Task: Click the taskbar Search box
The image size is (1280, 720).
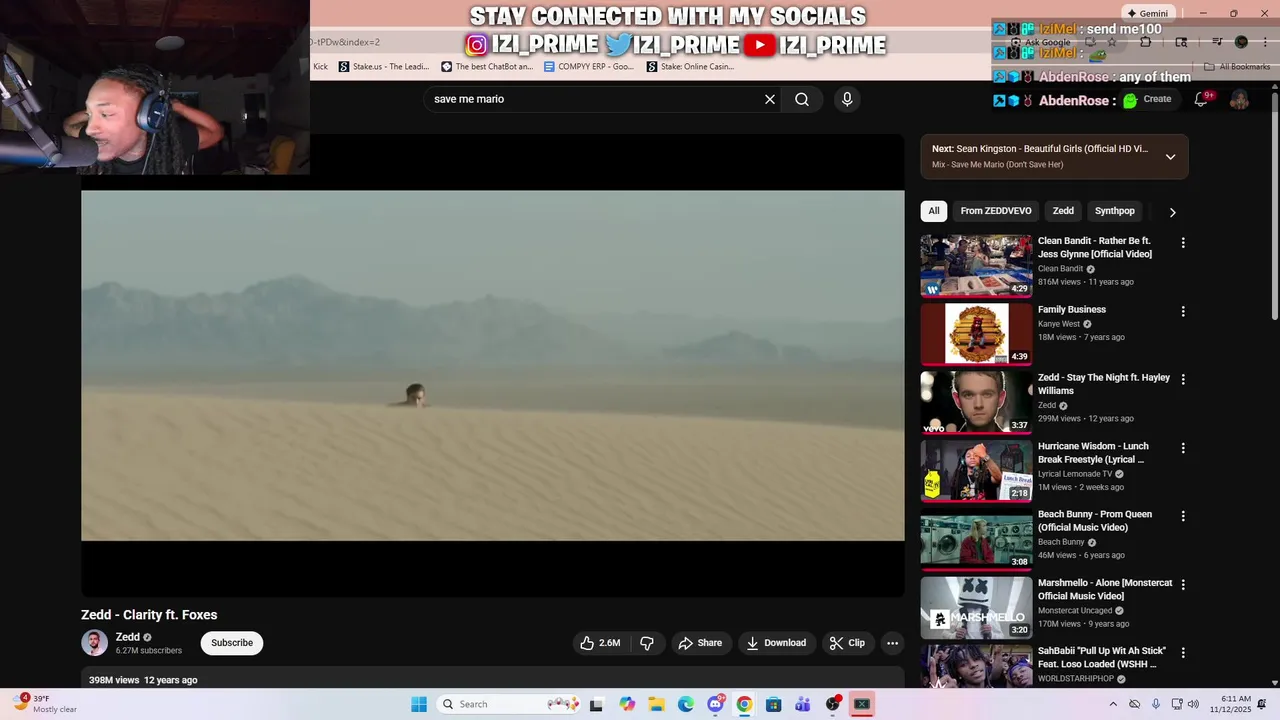Action: (510, 704)
